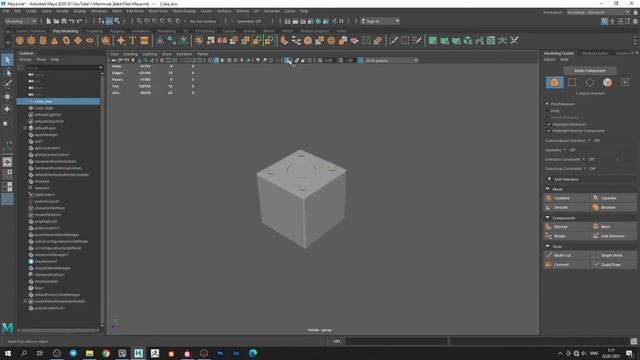Expand the Soft Selection section
Screen dimensions: 640x360
(549, 179)
